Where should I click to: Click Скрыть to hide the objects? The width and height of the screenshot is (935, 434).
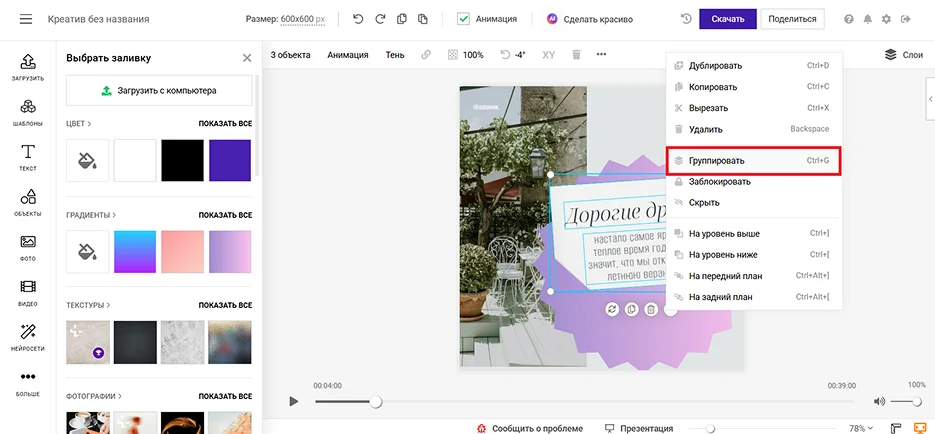[x=704, y=202]
